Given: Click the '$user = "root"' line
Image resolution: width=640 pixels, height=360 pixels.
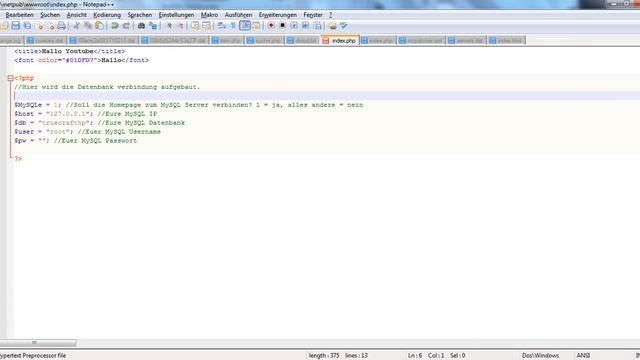Looking at the screenshot, I should (87, 132).
